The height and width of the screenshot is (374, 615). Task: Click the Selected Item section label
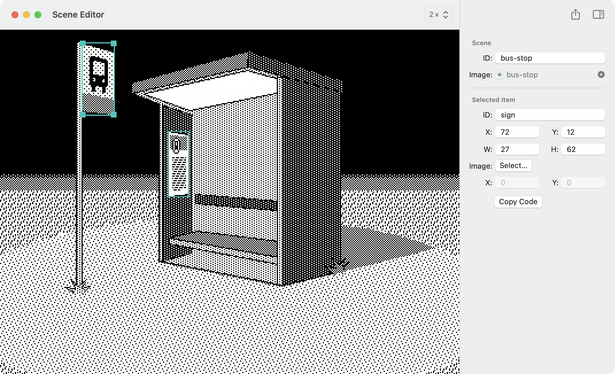[x=493, y=100]
